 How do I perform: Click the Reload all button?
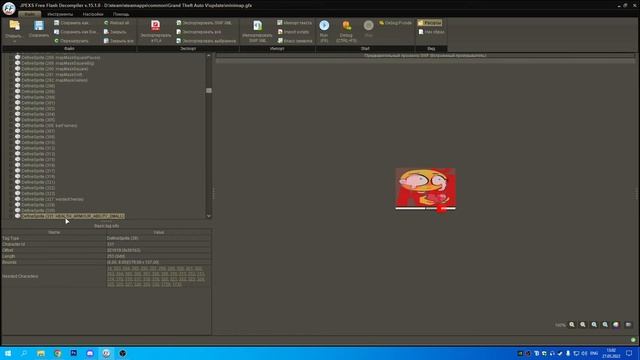(117, 23)
